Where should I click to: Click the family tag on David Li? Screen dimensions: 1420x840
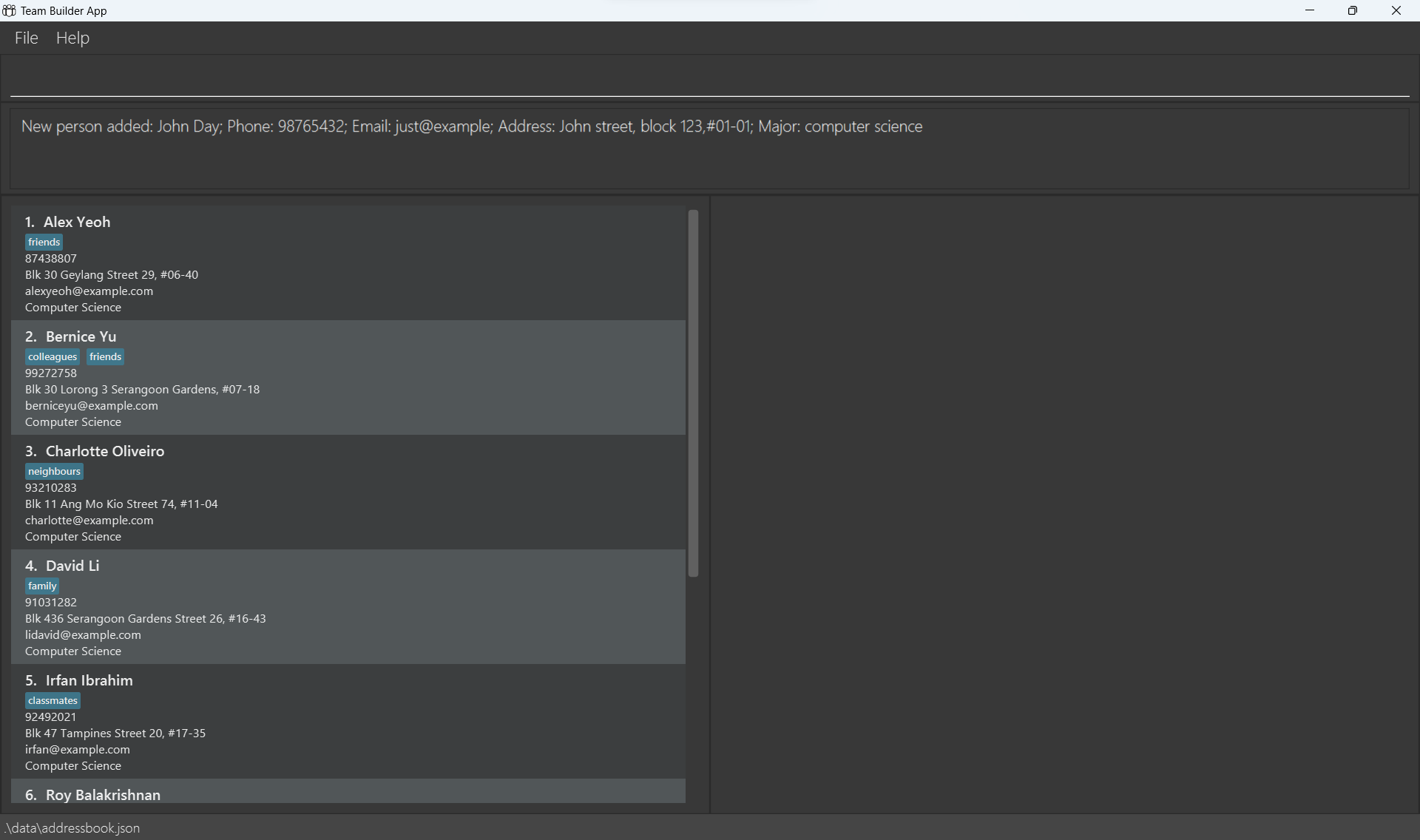[42, 586]
